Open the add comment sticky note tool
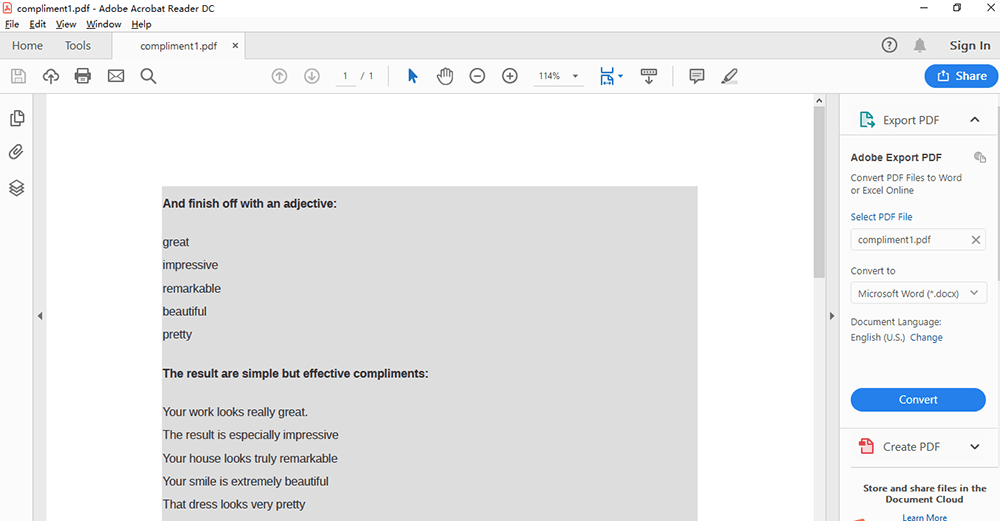Image resolution: width=1000 pixels, height=521 pixels. (x=697, y=76)
